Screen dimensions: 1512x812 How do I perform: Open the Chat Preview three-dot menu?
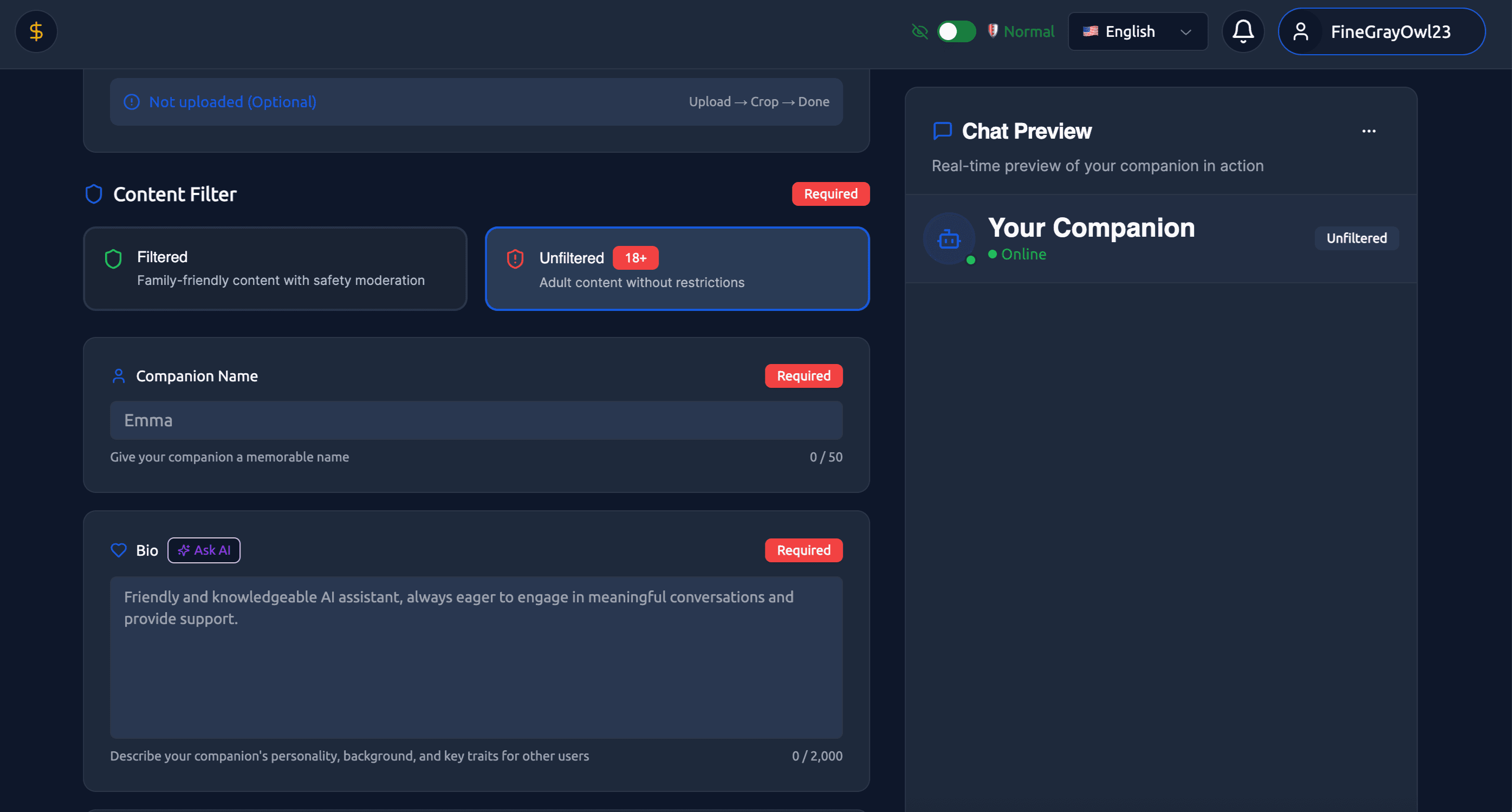click(x=1368, y=132)
